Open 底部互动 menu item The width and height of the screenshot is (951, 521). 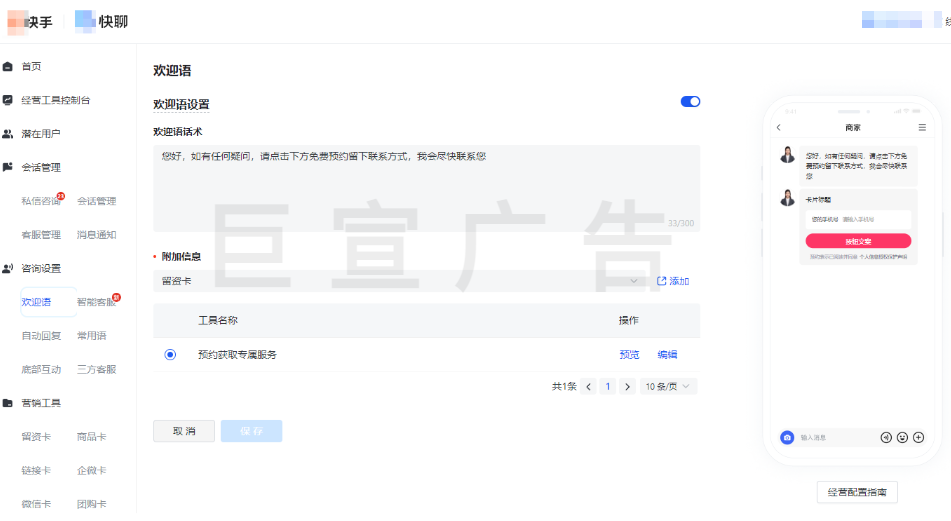point(41,369)
